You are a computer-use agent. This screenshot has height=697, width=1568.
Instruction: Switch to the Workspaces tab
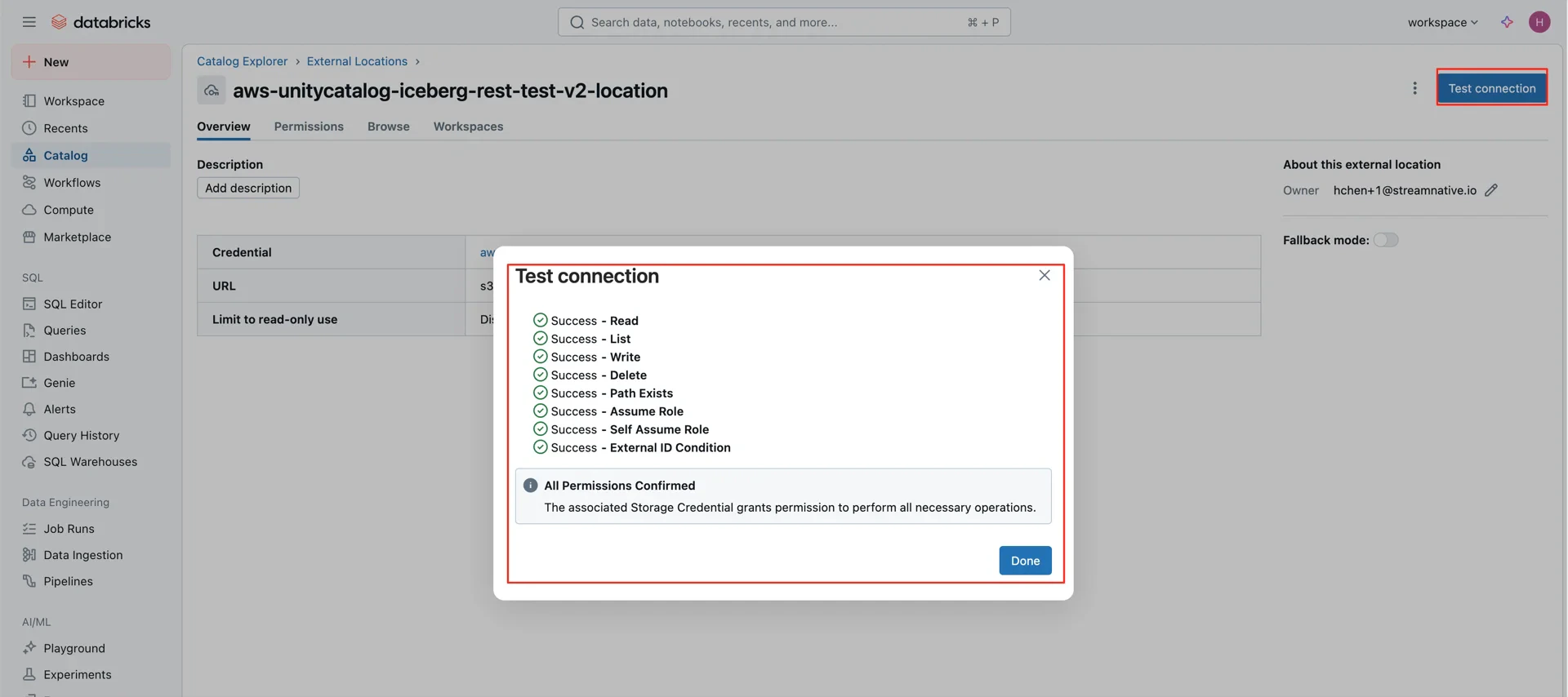[468, 127]
